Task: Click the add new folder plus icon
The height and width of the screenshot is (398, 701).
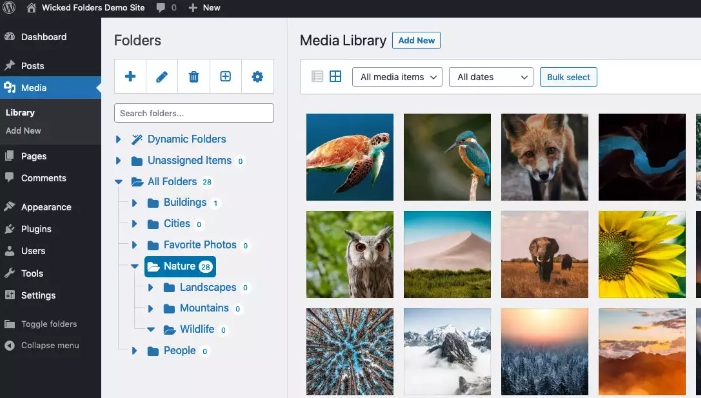Action: (x=130, y=76)
